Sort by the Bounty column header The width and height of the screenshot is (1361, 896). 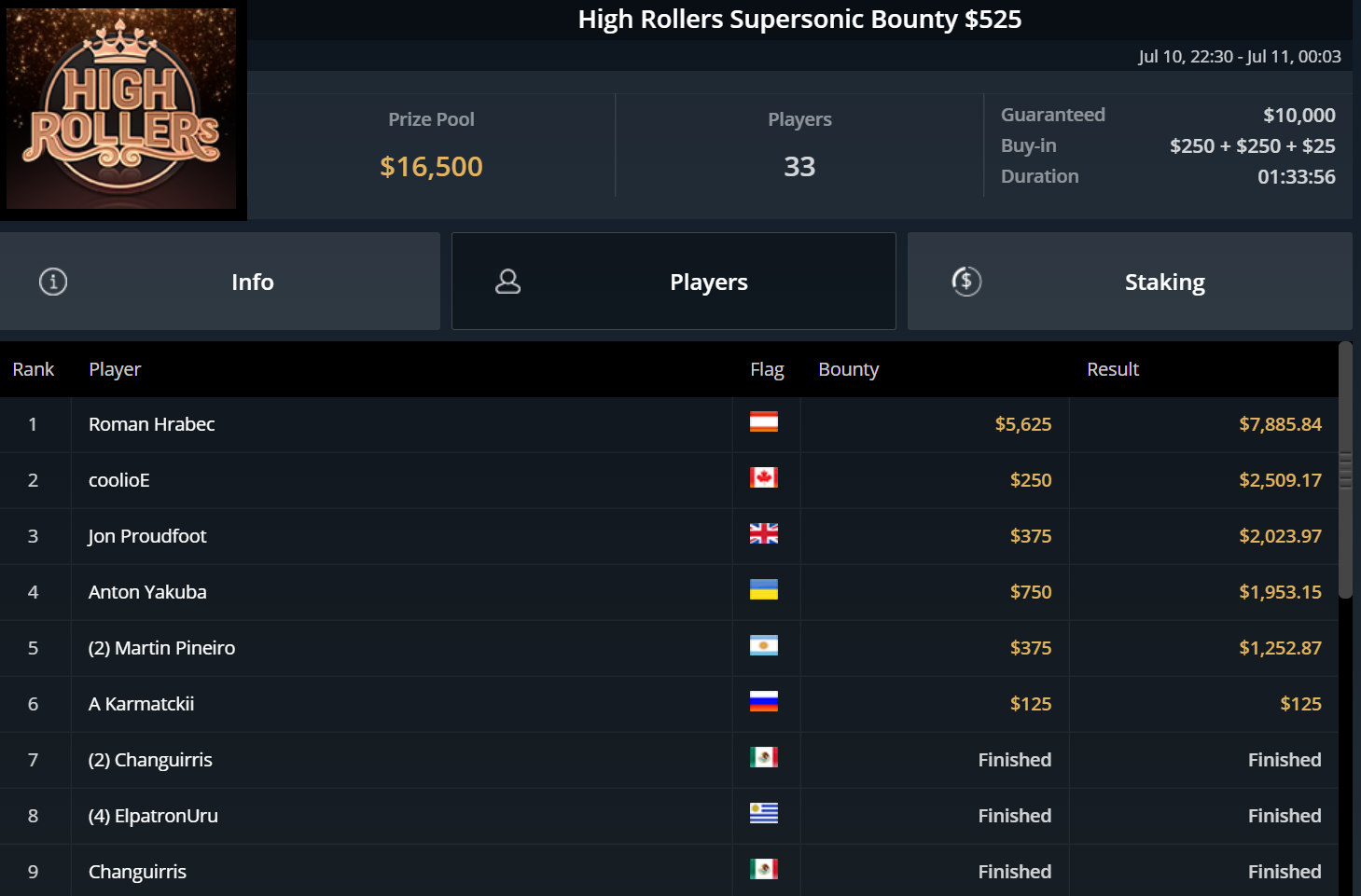tap(848, 369)
